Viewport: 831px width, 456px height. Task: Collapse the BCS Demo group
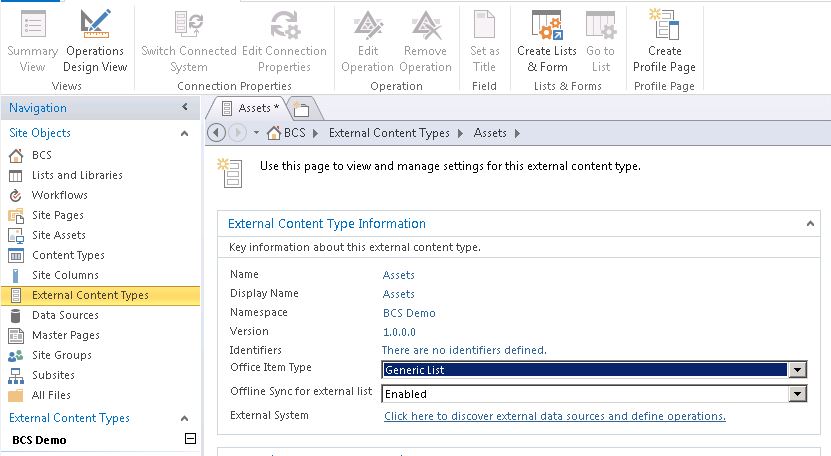coord(190,439)
